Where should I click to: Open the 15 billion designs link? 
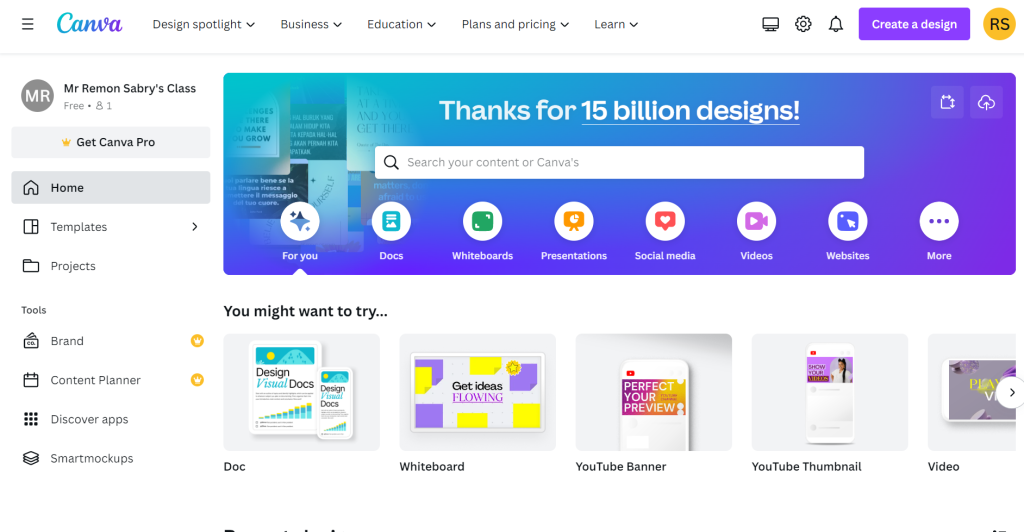pos(690,110)
